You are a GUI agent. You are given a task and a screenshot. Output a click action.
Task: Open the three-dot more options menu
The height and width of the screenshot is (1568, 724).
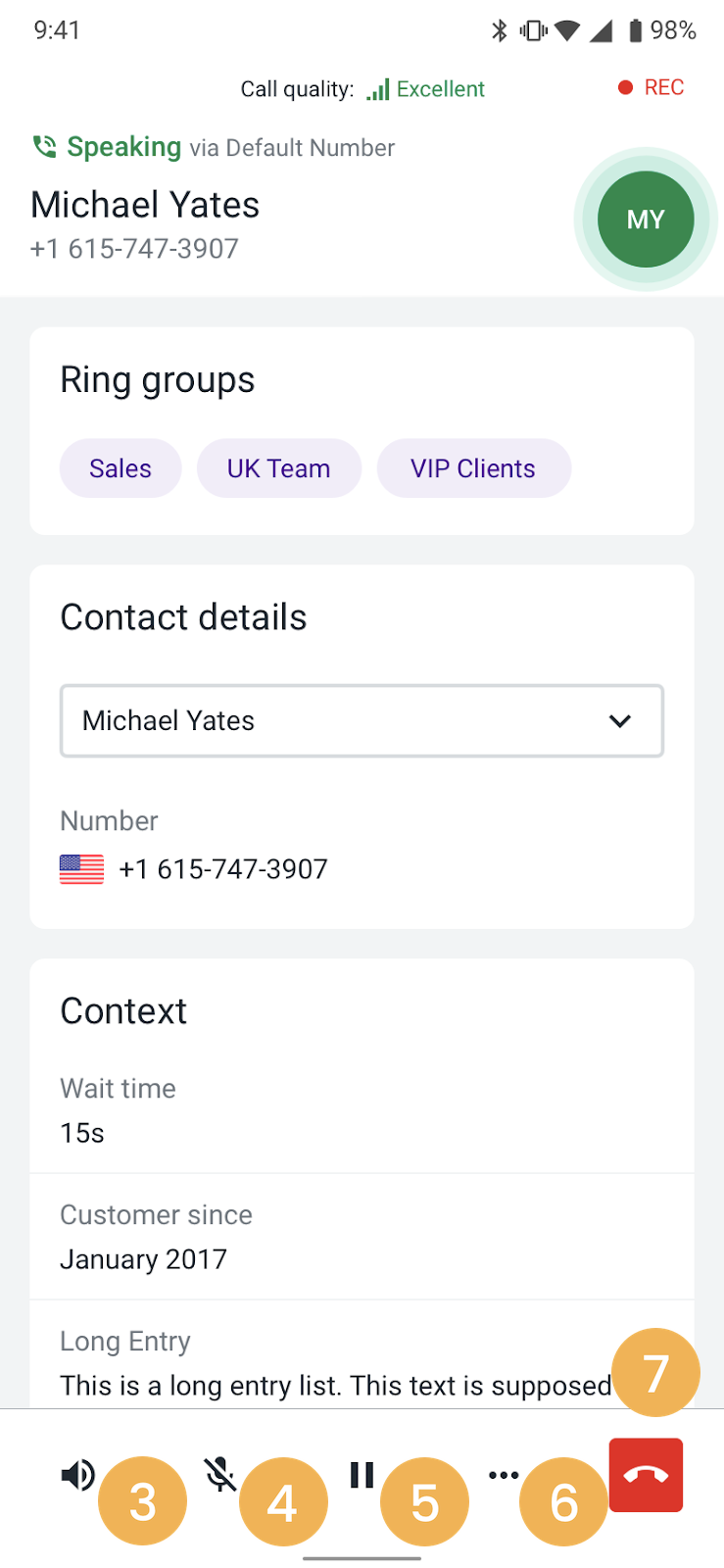pos(503,1474)
